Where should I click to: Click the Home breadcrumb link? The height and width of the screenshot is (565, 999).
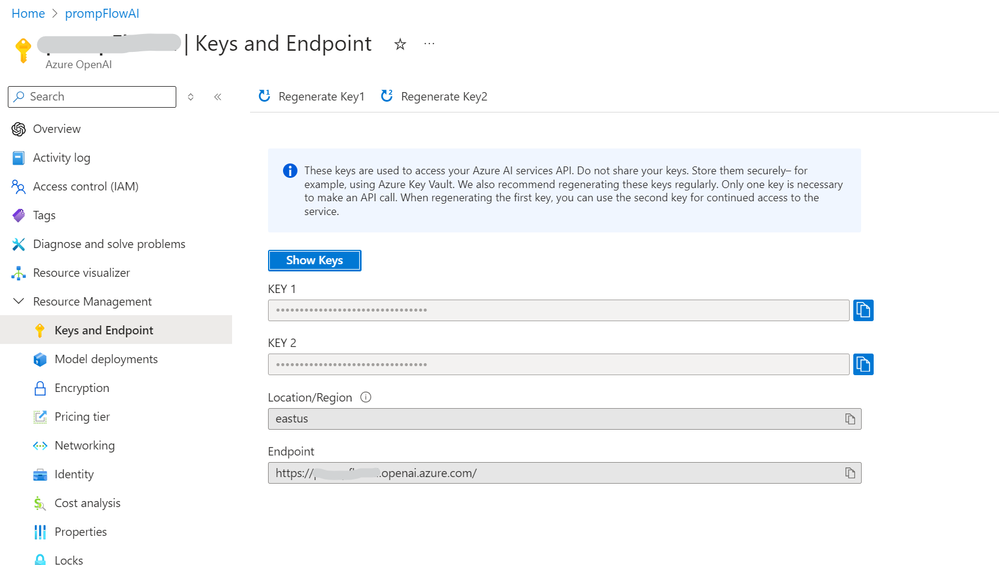coord(28,13)
